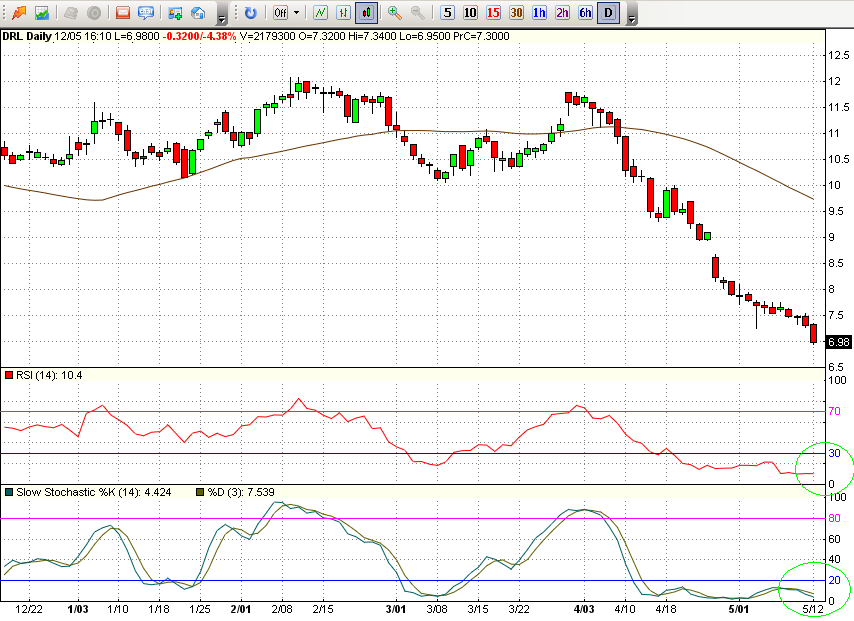The height and width of the screenshot is (621, 854).
Task: Click the RSI (14) red legend swatch
Action: point(10,375)
